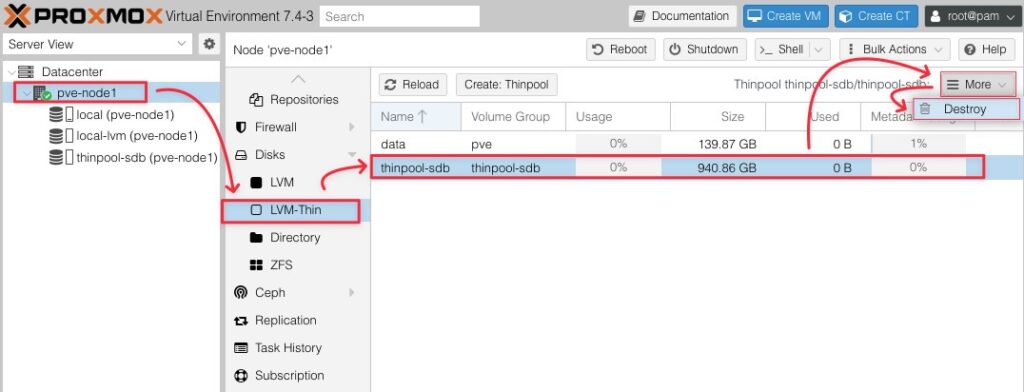Click the trash icon next to Destroy

pyautogui.click(x=925, y=109)
